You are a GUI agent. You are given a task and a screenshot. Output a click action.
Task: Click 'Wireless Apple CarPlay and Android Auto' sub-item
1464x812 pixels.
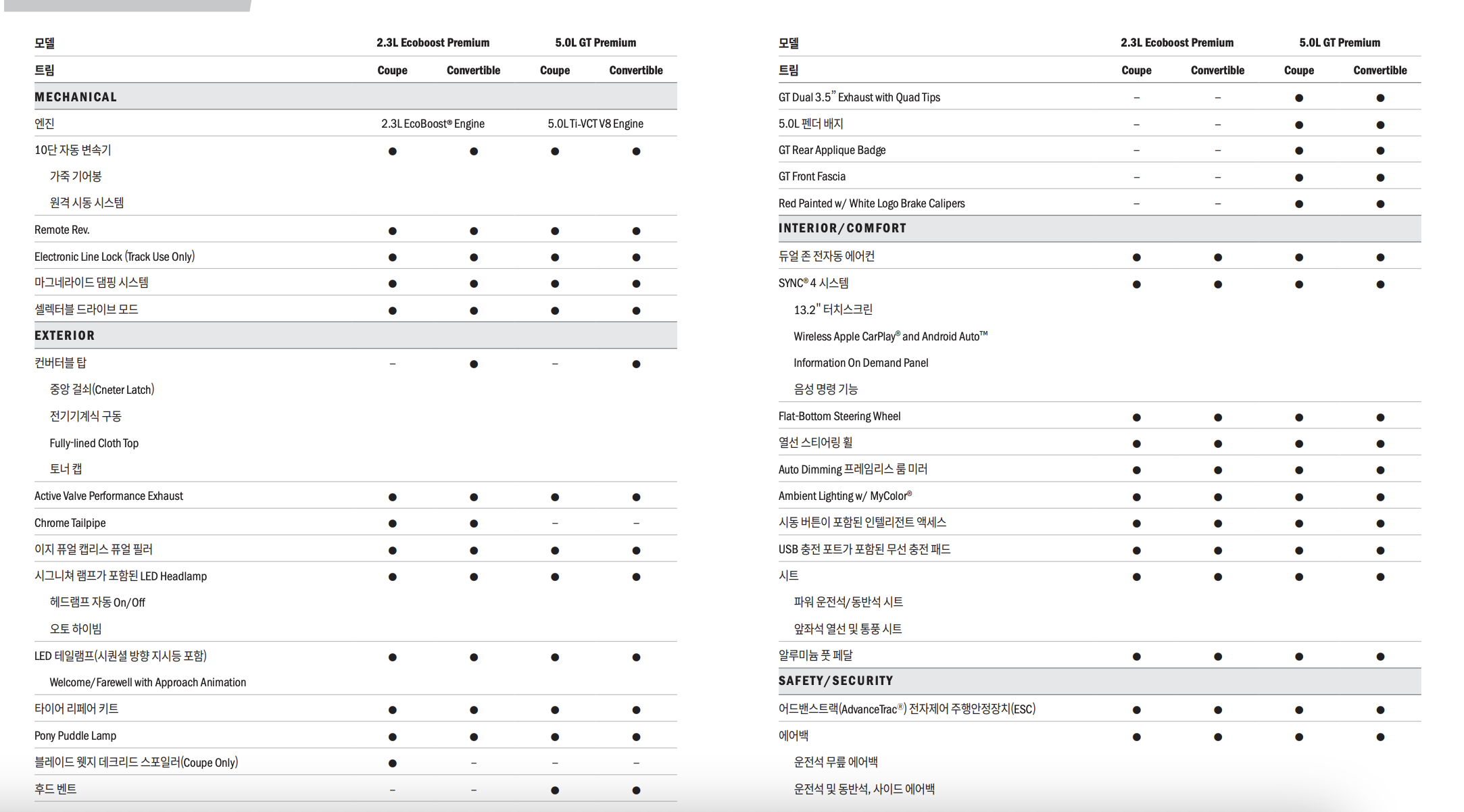[891, 336]
